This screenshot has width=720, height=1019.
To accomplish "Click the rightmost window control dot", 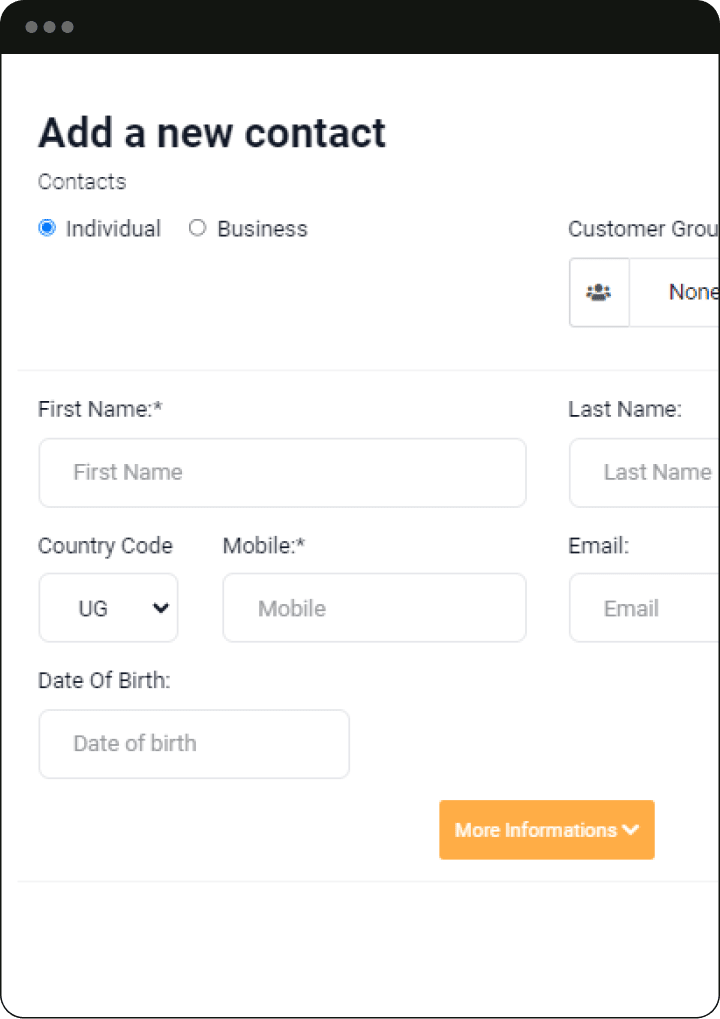I will pos(68,27).
